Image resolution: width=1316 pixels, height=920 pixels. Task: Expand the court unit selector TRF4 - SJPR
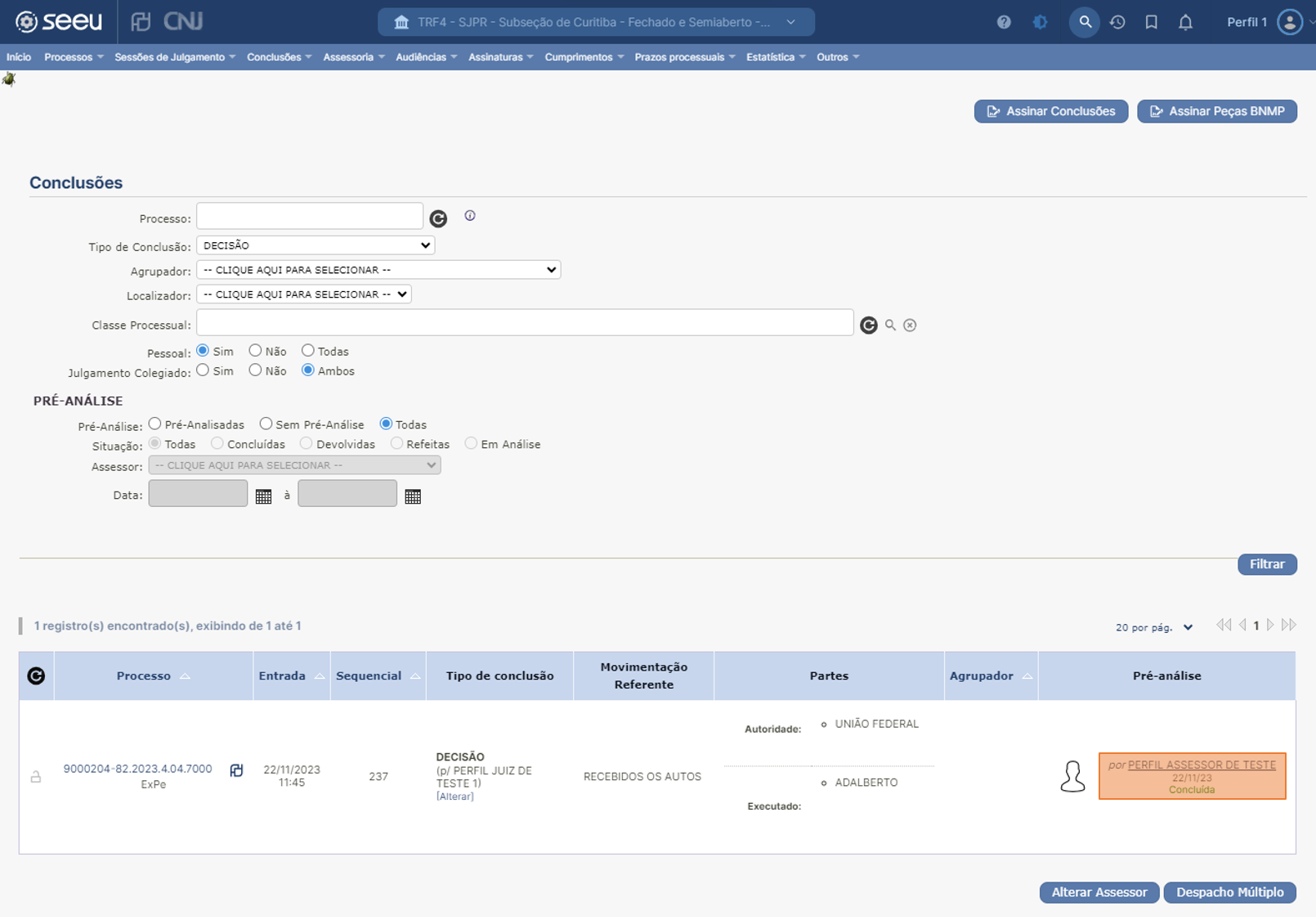pos(596,22)
